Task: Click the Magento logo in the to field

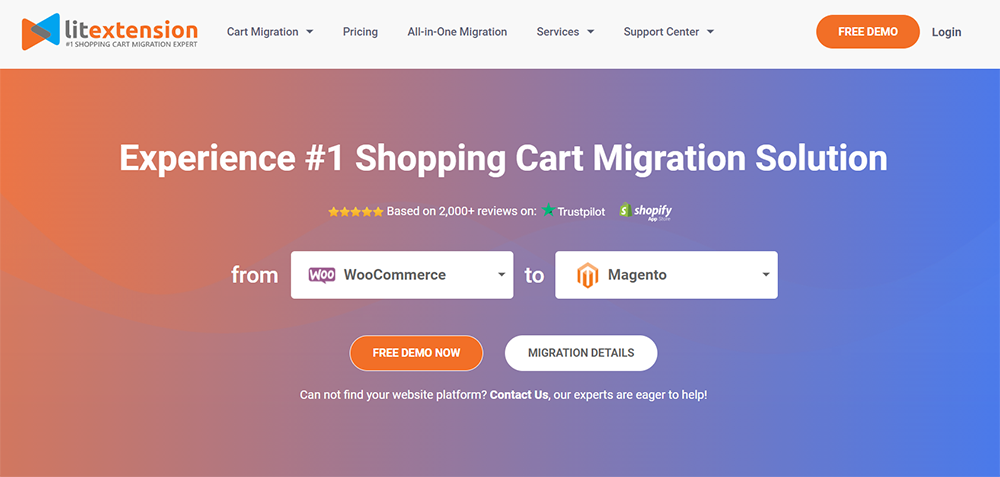Action: click(587, 275)
